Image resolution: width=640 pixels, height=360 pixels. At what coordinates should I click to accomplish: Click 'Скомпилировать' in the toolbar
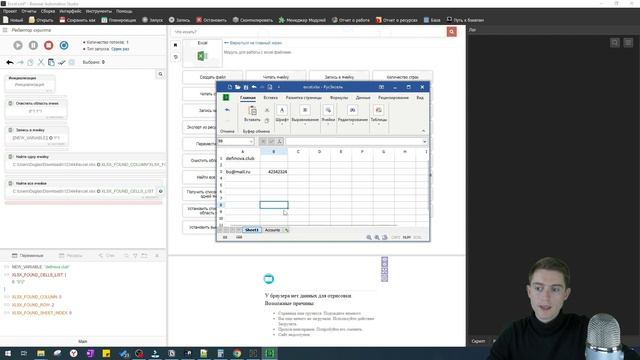pos(253,20)
